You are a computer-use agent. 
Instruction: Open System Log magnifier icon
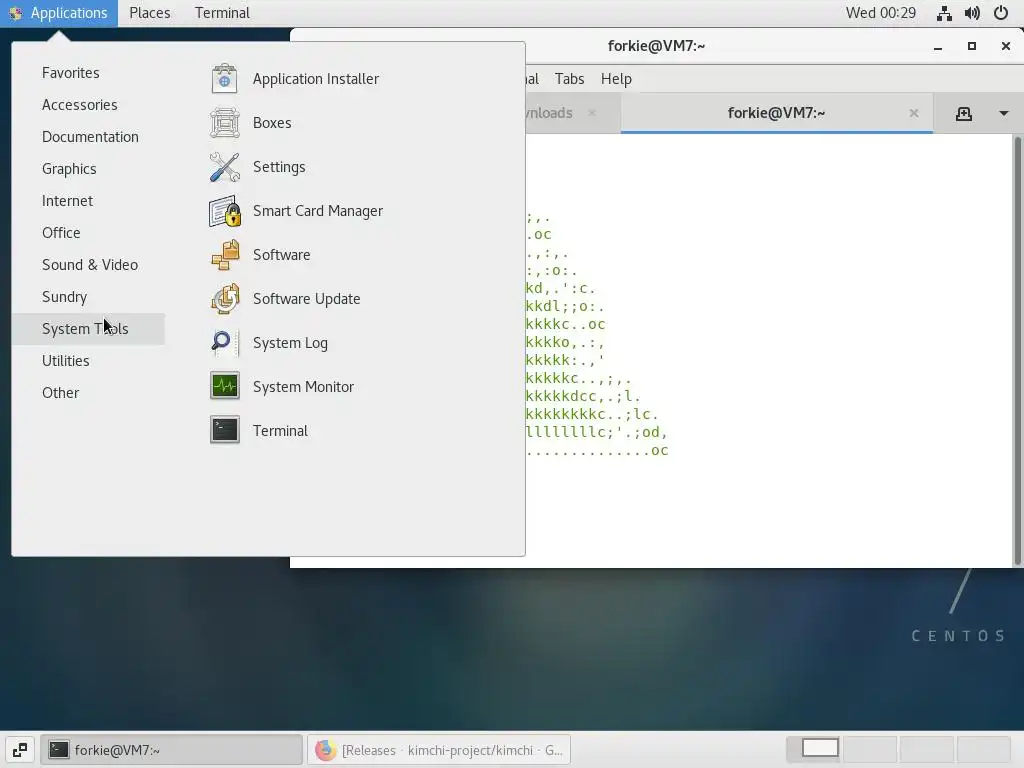(x=225, y=342)
